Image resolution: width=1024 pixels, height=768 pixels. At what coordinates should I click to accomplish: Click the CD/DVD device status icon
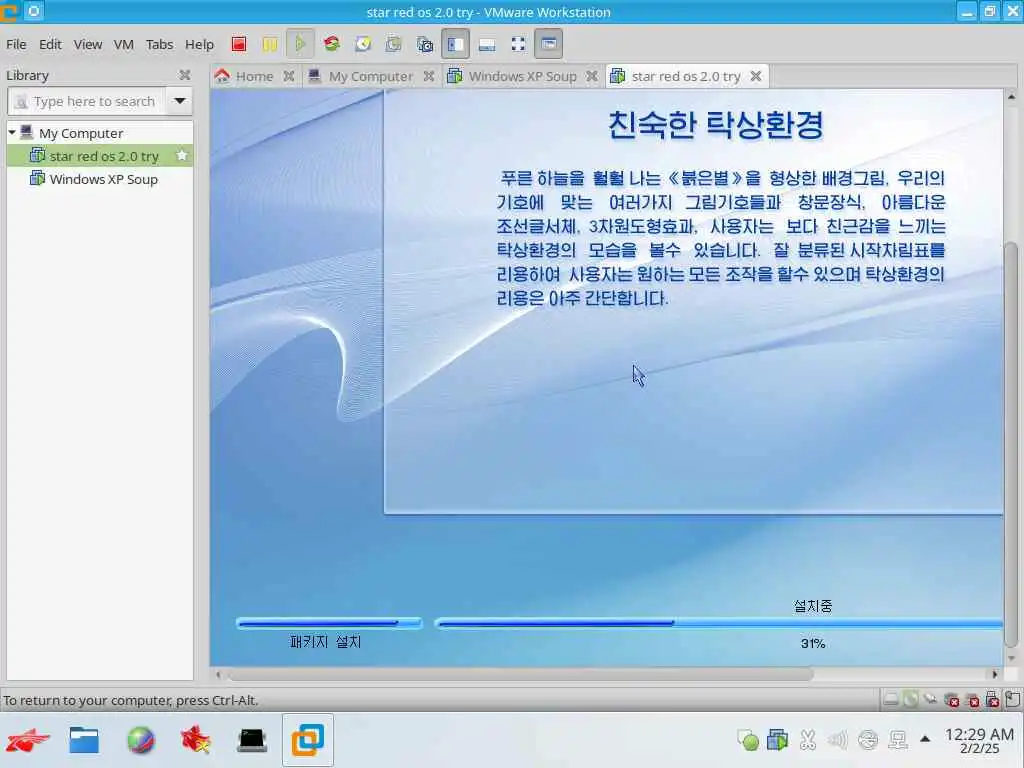coord(910,700)
